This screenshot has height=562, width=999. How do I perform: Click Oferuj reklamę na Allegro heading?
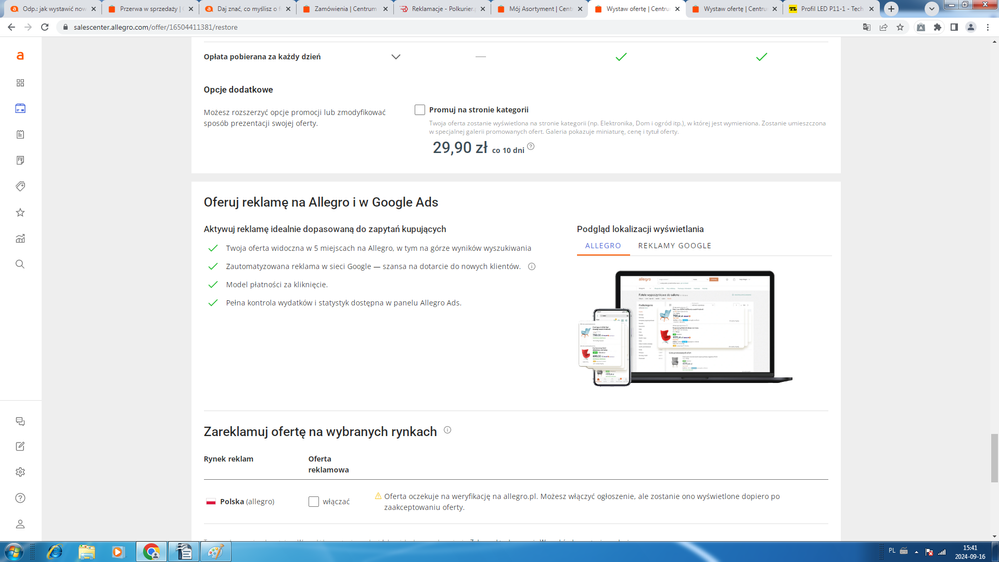pyautogui.click(x=321, y=202)
